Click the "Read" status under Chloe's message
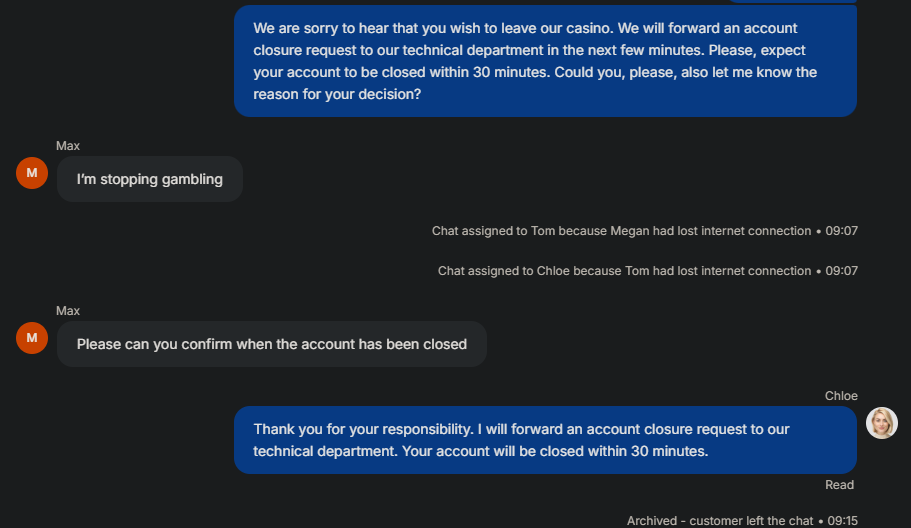Viewport: 911px width, 528px height. [x=839, y=485]
